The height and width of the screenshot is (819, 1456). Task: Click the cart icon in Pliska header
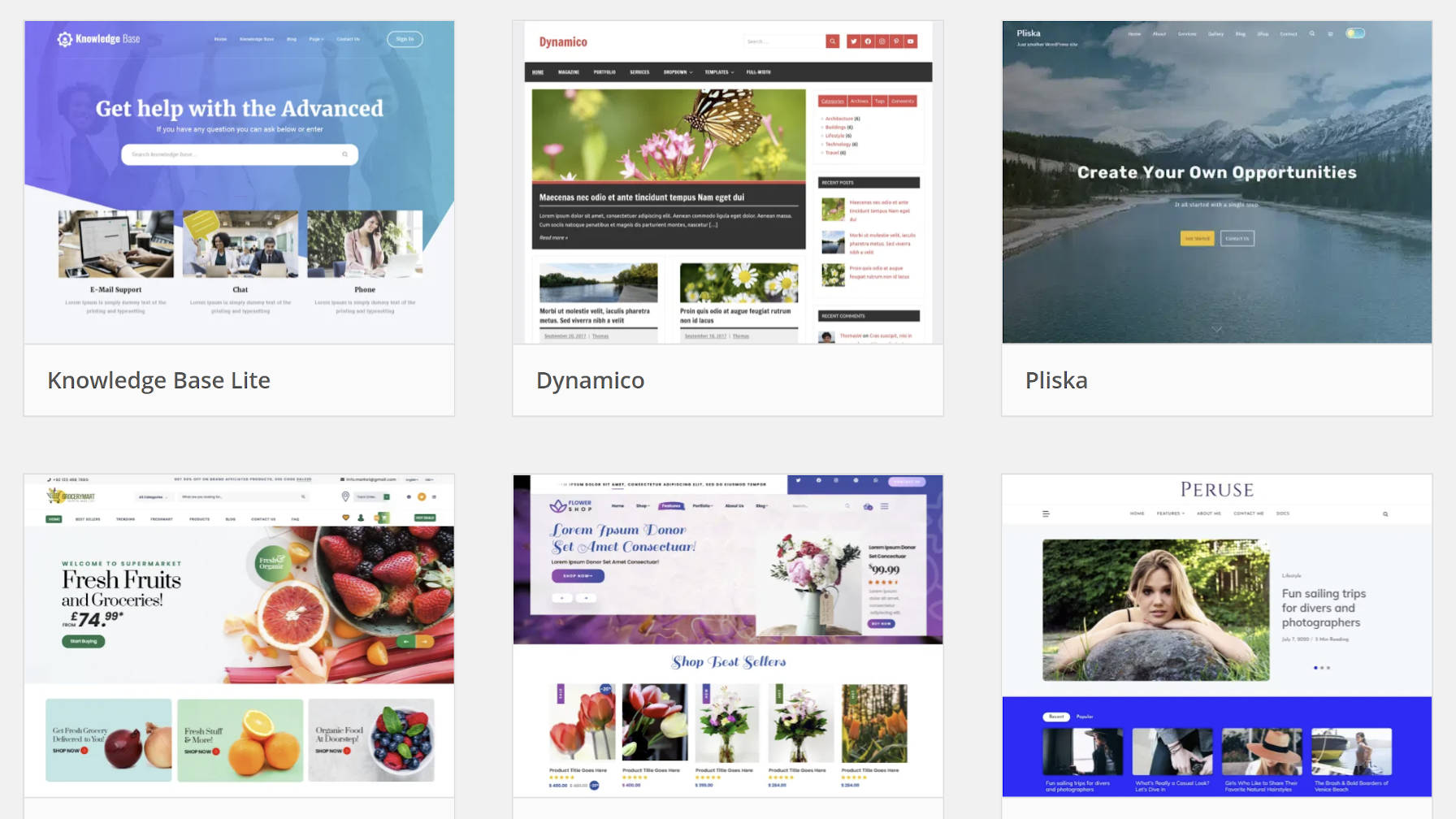pos(1330,34)
